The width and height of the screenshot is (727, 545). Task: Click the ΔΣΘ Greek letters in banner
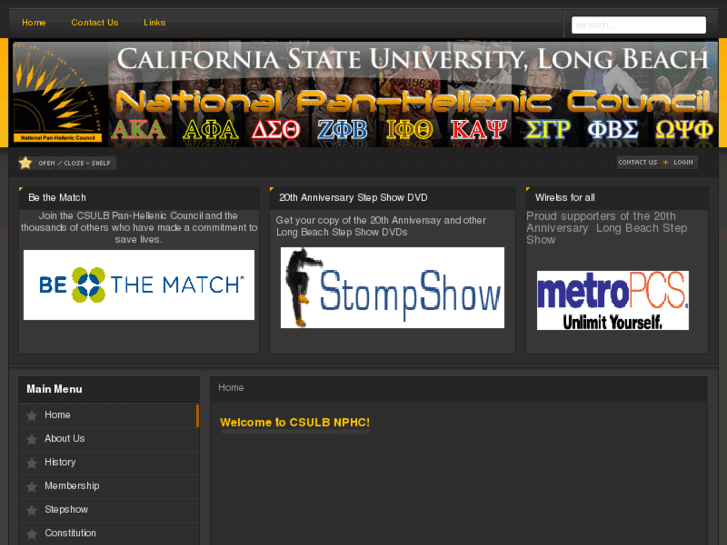coord(276,129)
